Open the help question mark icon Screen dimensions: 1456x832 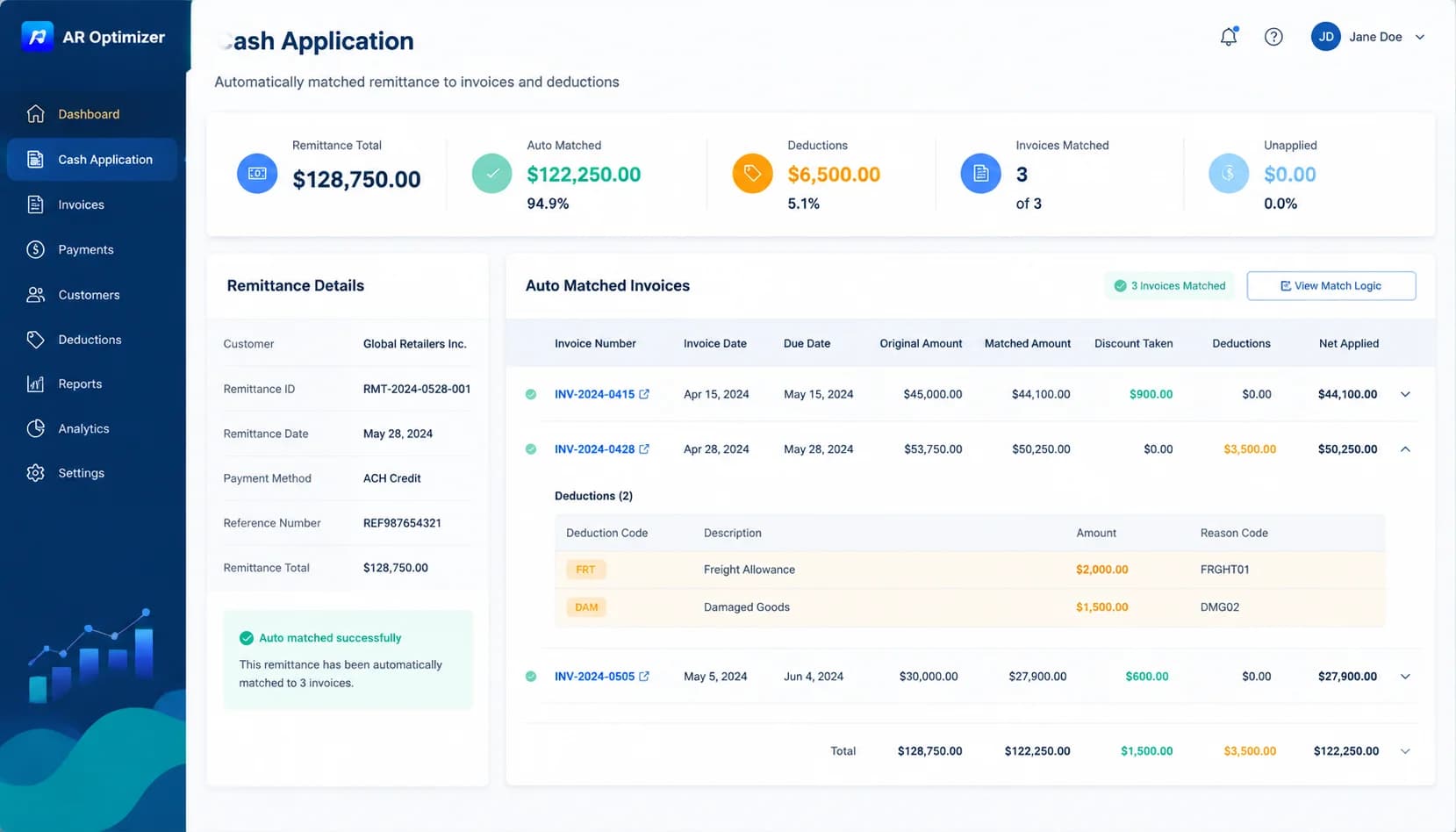1273,37
